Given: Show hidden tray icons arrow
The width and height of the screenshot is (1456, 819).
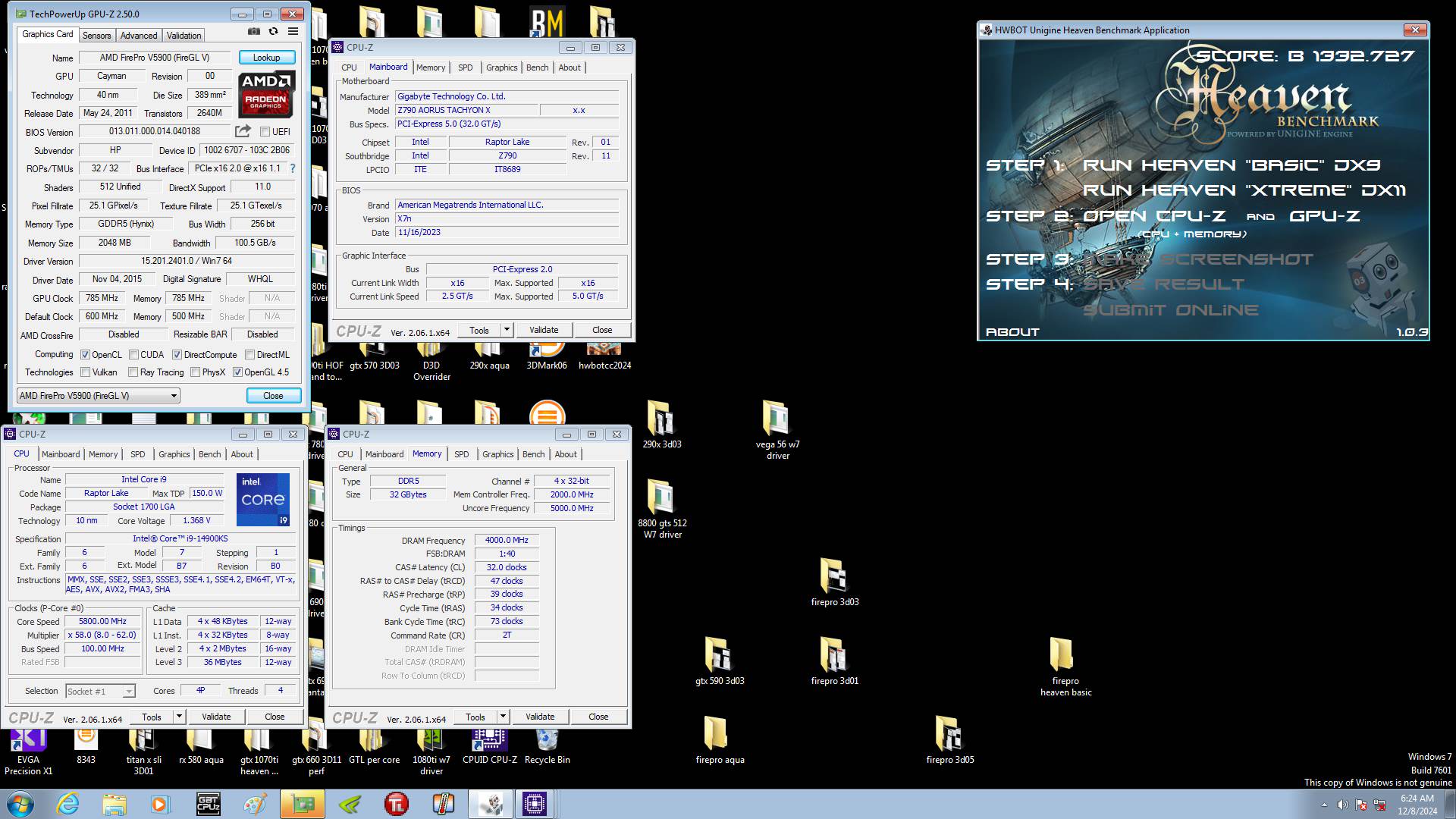Looking at the screenshot, I should 1324,805.
